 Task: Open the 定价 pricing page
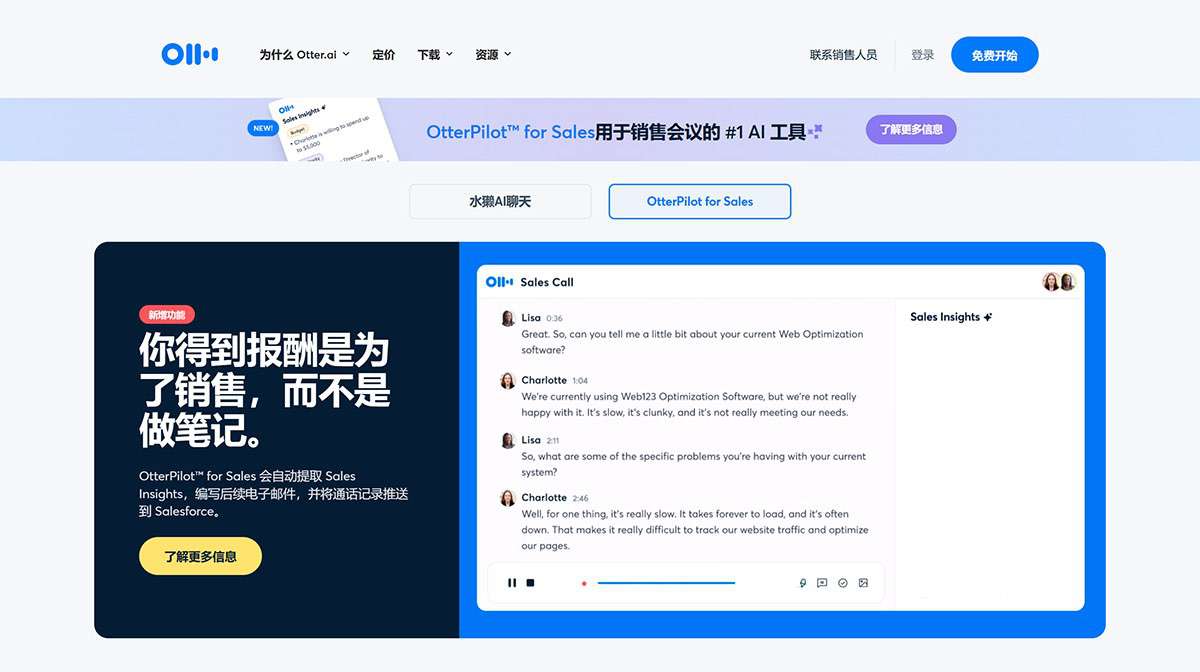click(384, 55)
